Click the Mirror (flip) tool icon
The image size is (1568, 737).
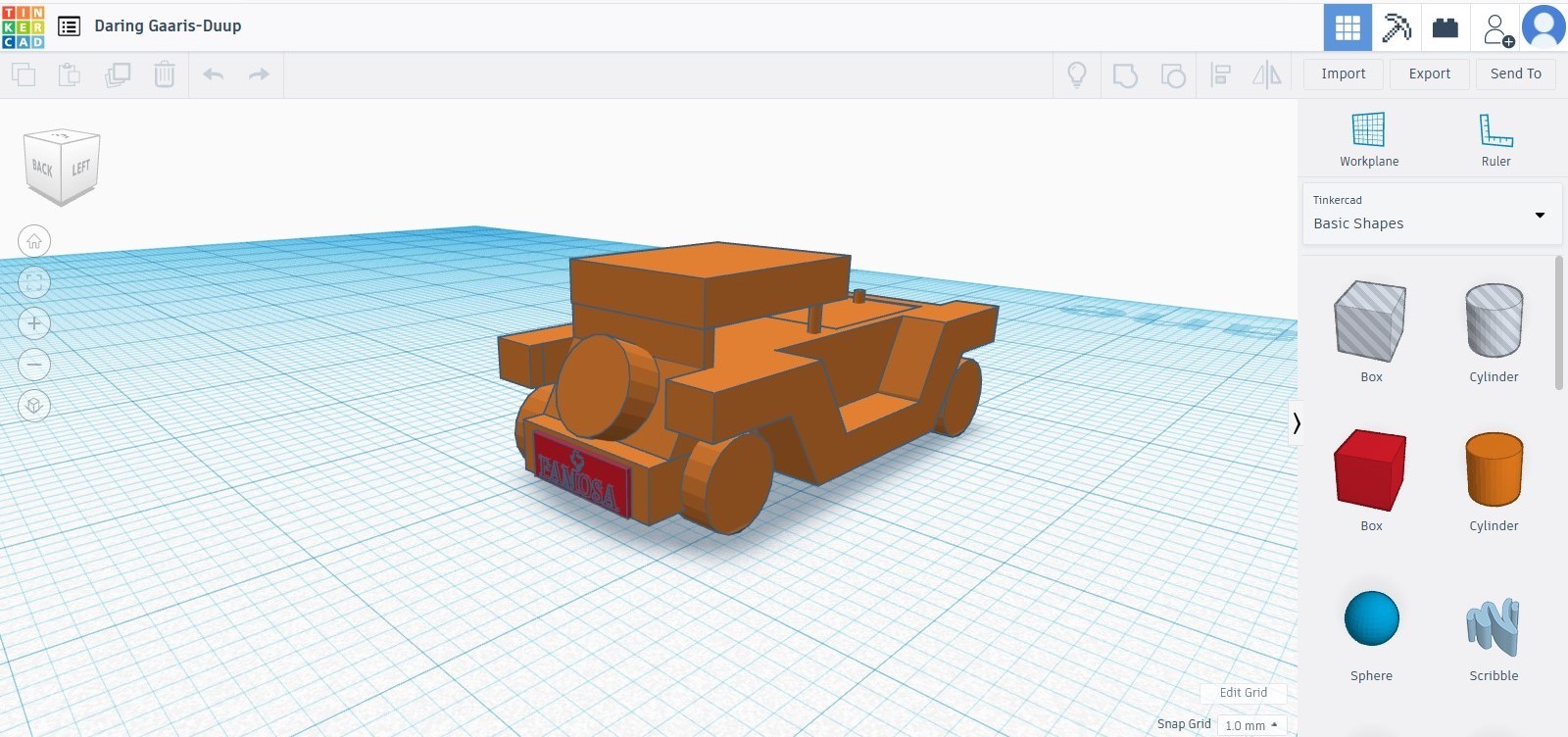[x=1267, y=74]
